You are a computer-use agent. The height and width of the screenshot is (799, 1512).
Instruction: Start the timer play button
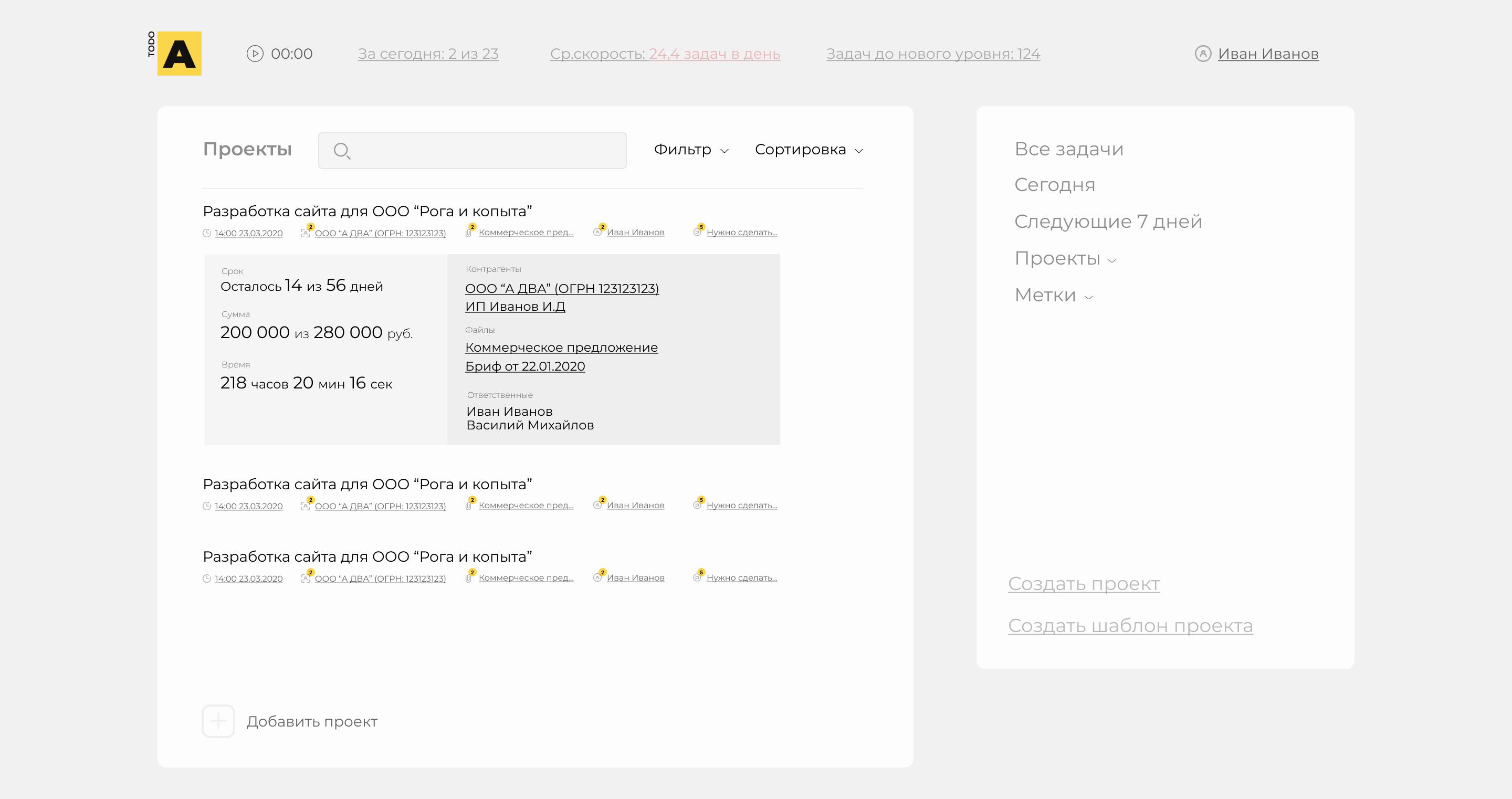click(x=255, y=54)
